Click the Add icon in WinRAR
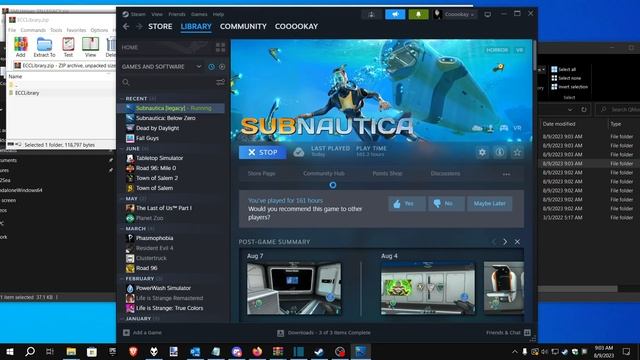 click(20, 47)
